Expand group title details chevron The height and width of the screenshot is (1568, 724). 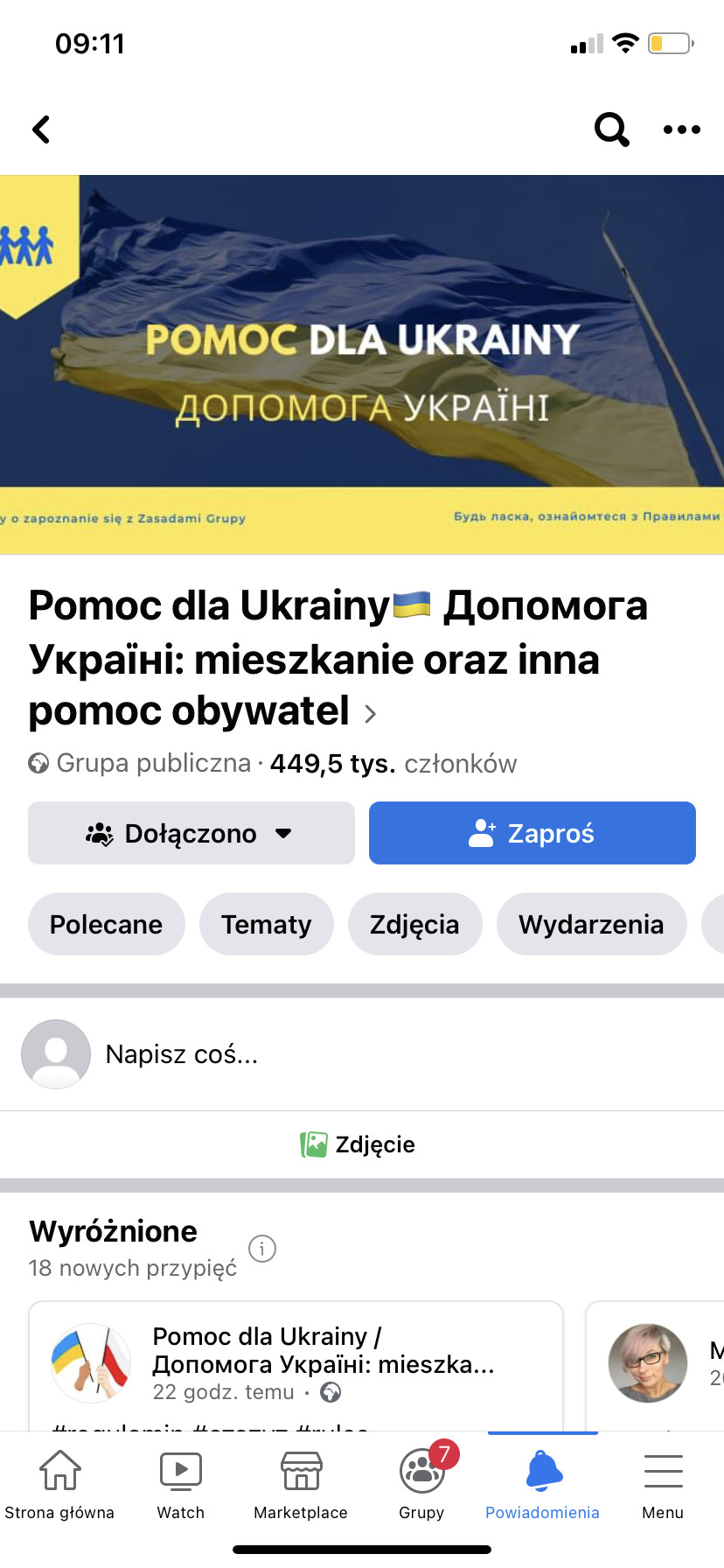pyautogui.click(x=371, y=714)
